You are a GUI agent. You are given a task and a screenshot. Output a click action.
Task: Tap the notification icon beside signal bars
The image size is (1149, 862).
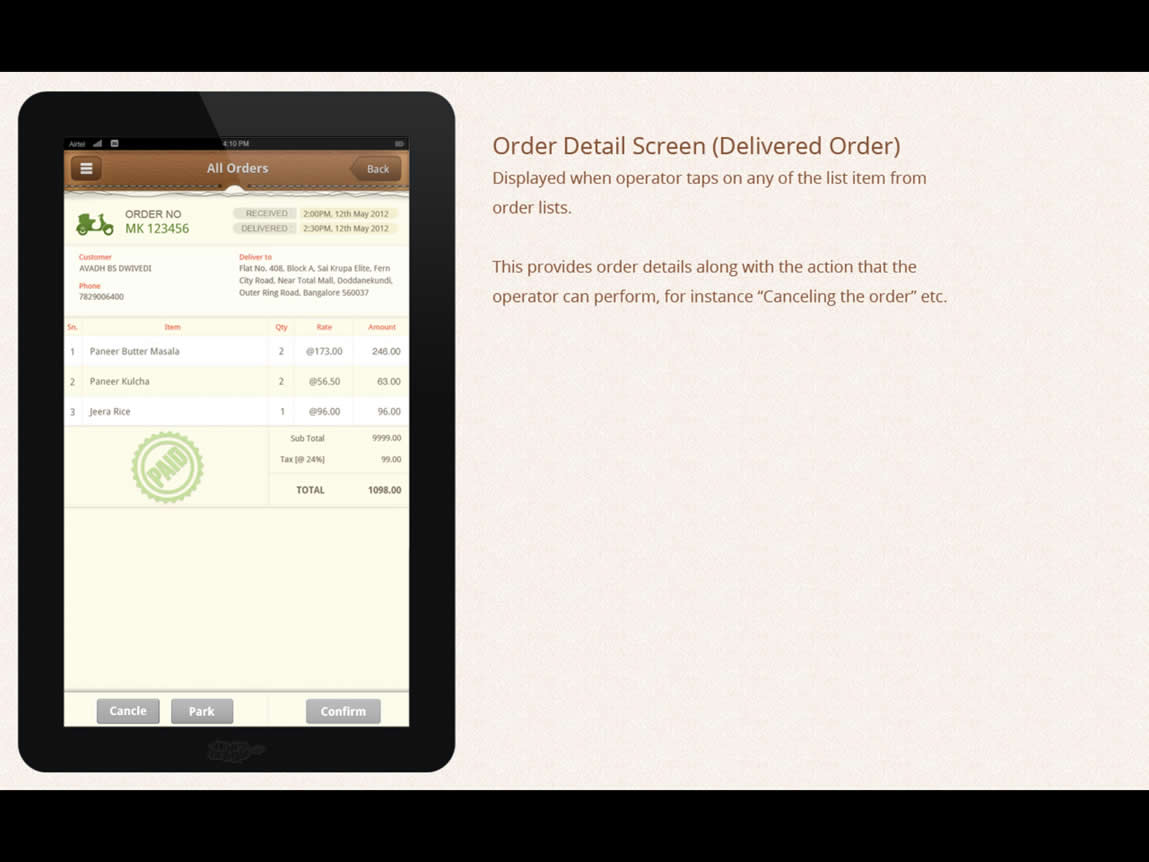point(114,144)
